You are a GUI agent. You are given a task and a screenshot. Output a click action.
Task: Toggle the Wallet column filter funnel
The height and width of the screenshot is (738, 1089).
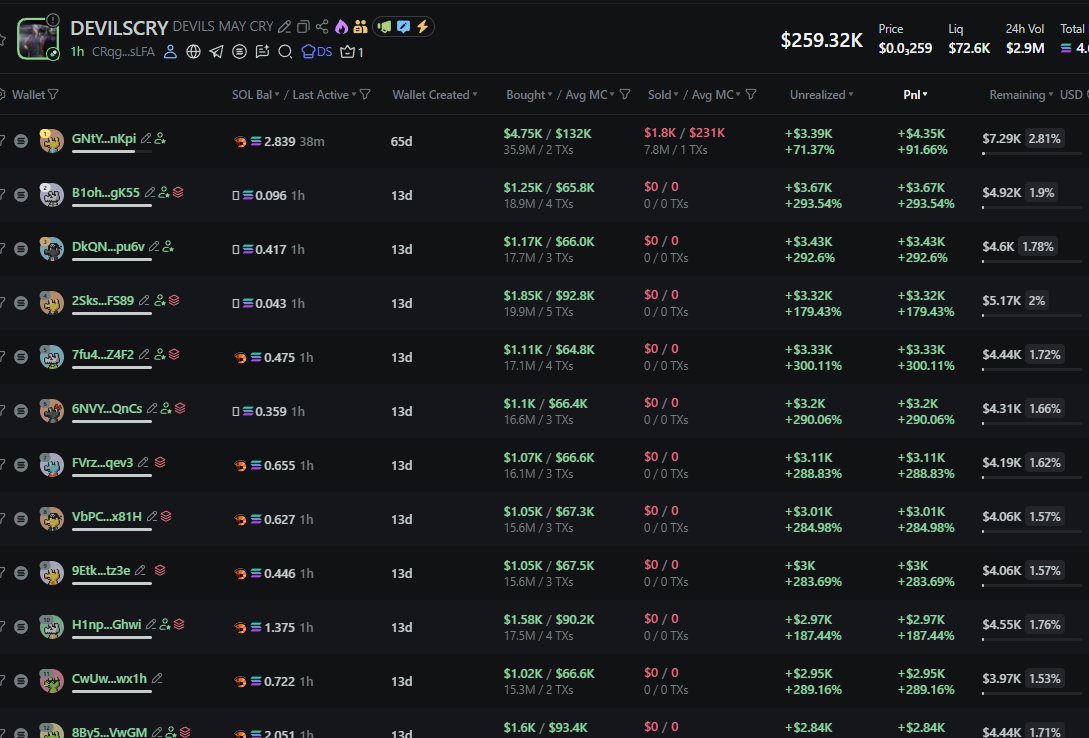tap(53, 95)
